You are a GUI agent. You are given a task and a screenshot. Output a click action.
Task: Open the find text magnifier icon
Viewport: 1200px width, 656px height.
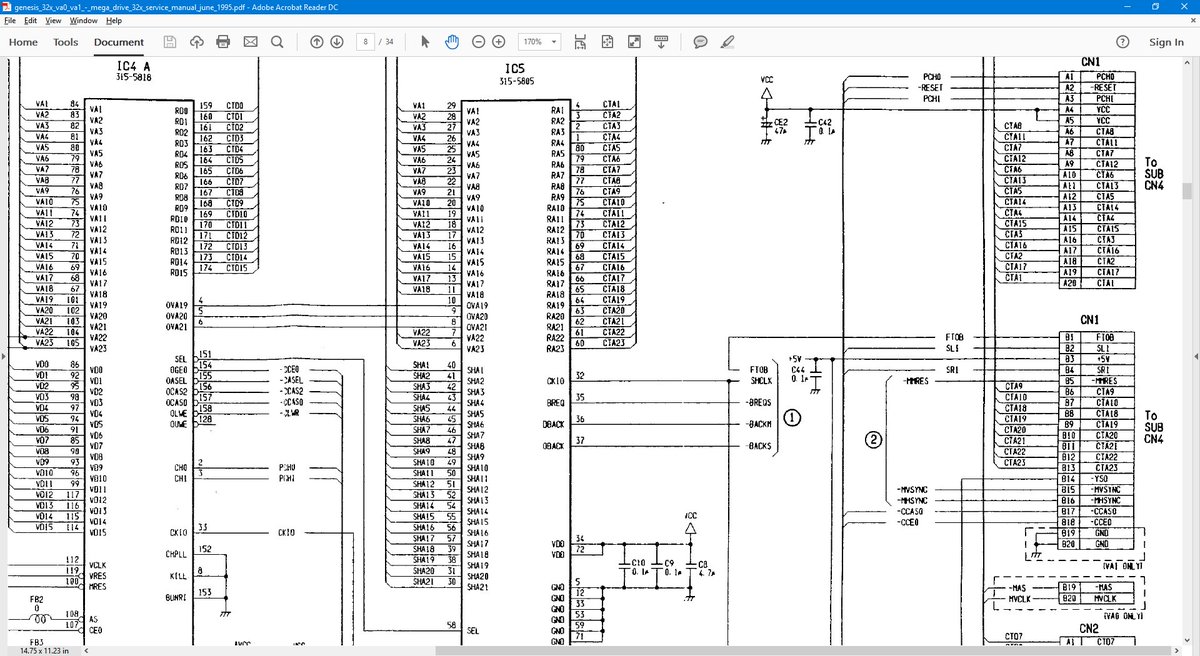tap(276, 42)
